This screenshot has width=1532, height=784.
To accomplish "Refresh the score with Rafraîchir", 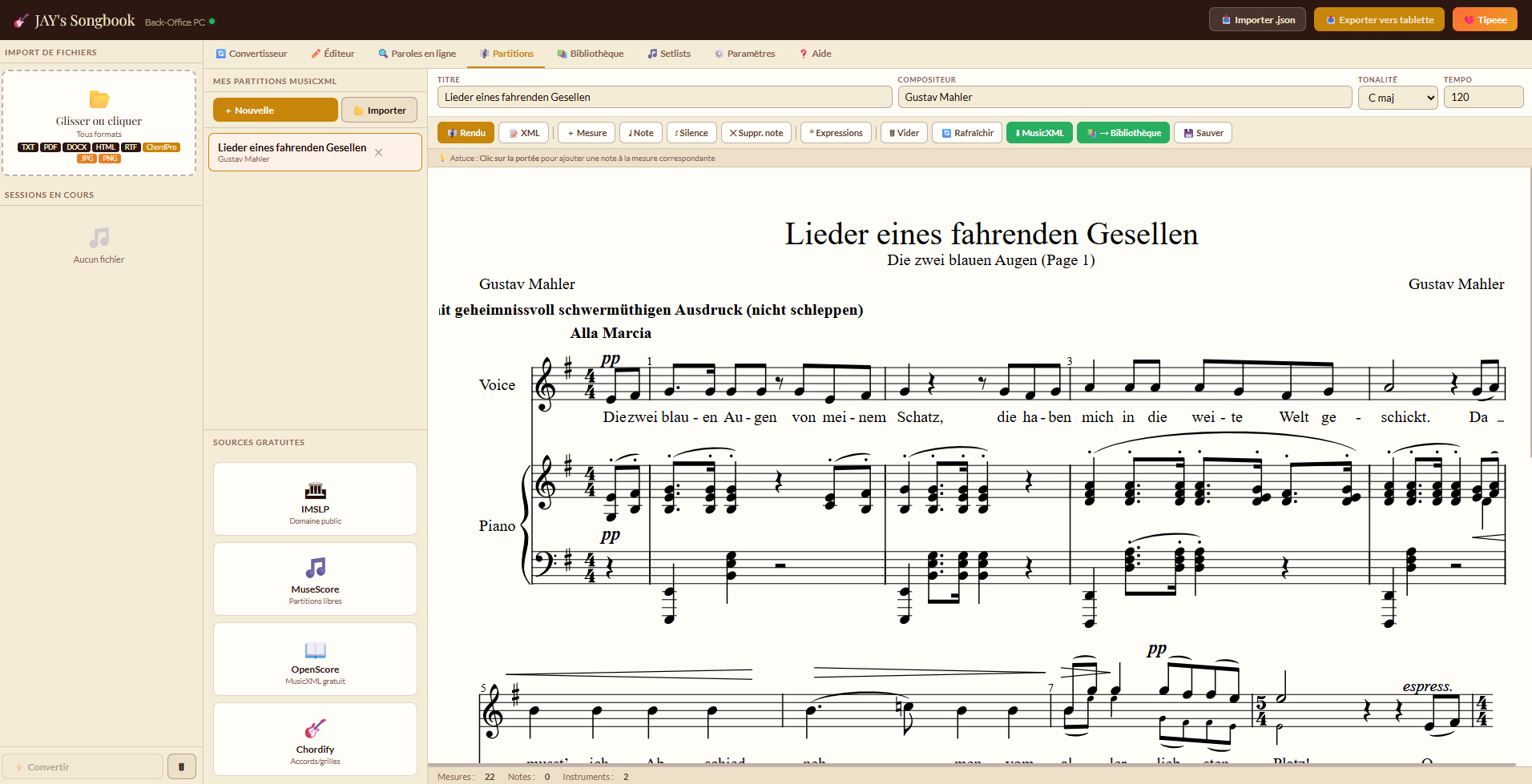I will (x=967, y=133).
